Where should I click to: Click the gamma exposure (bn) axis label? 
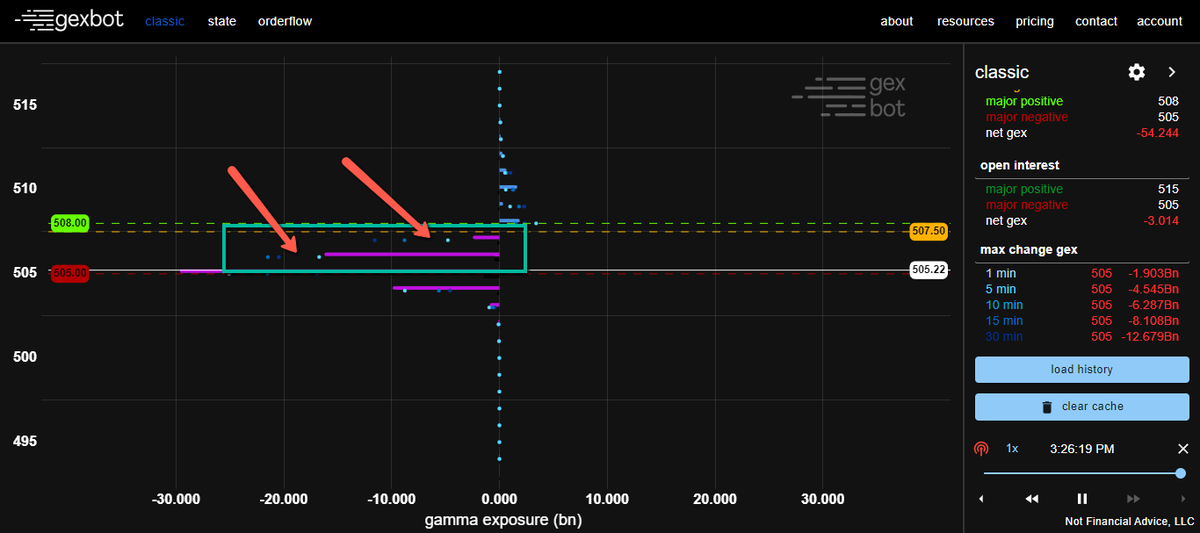click(503, 520)
